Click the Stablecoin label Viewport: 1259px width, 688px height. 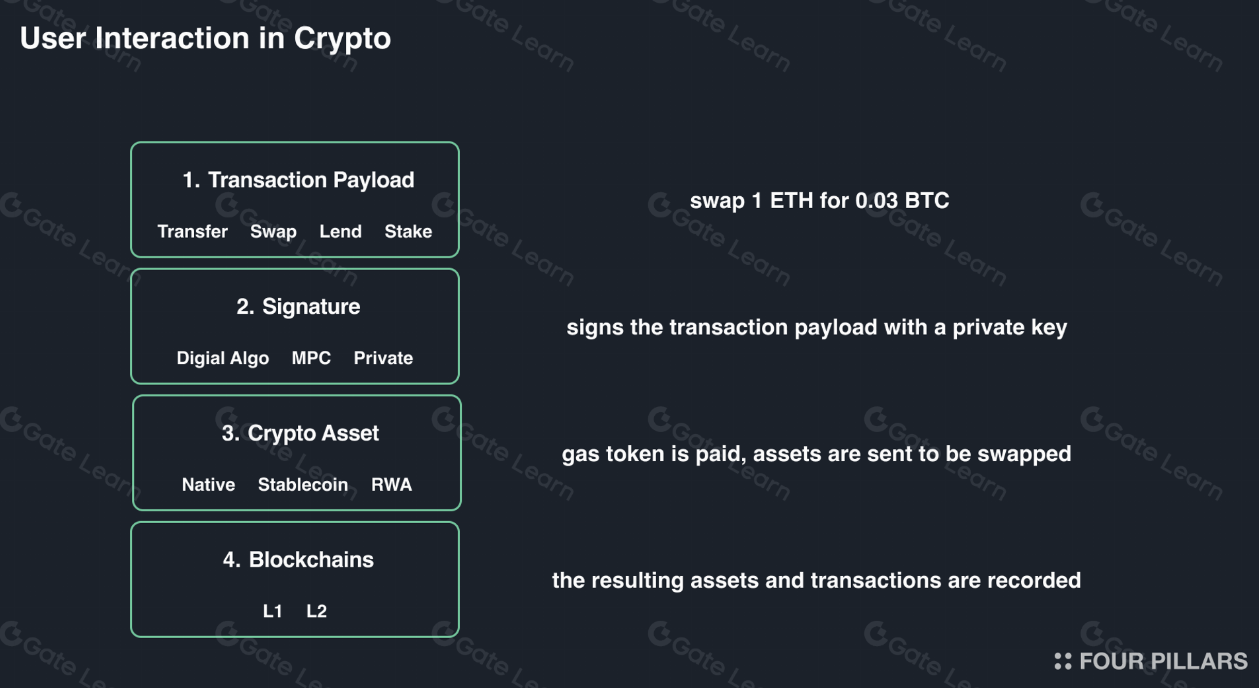click(x=303, y=485)
